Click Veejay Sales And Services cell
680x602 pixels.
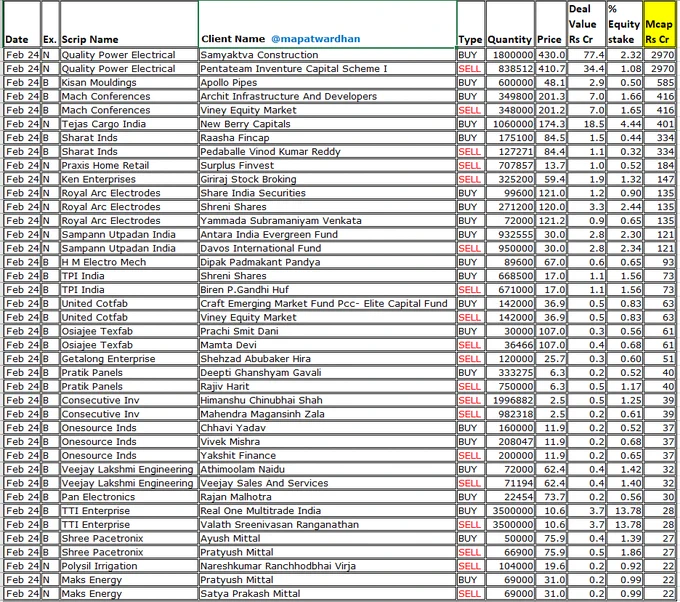(327, 483)
